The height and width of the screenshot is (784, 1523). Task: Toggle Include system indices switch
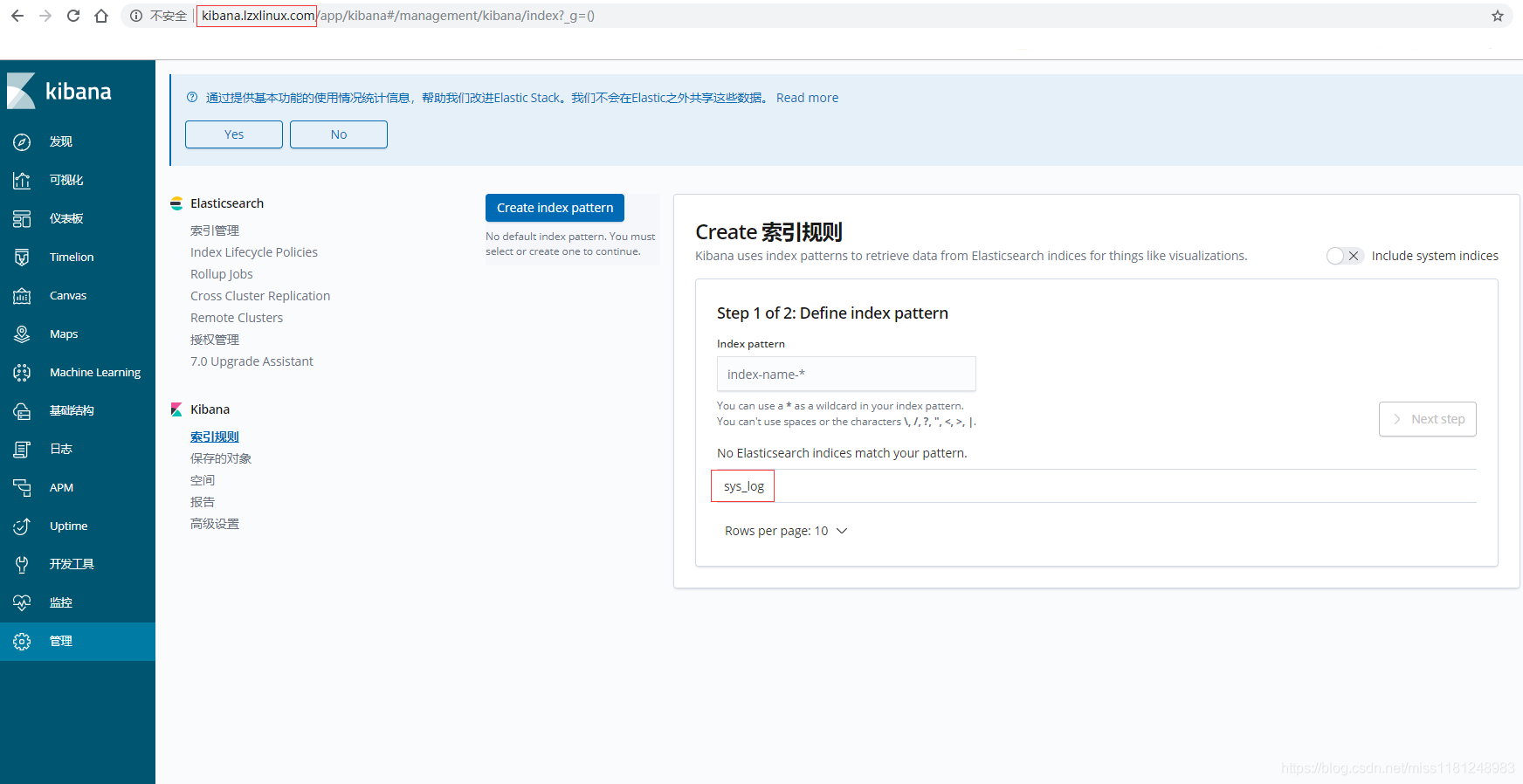tap(1344, 256)
